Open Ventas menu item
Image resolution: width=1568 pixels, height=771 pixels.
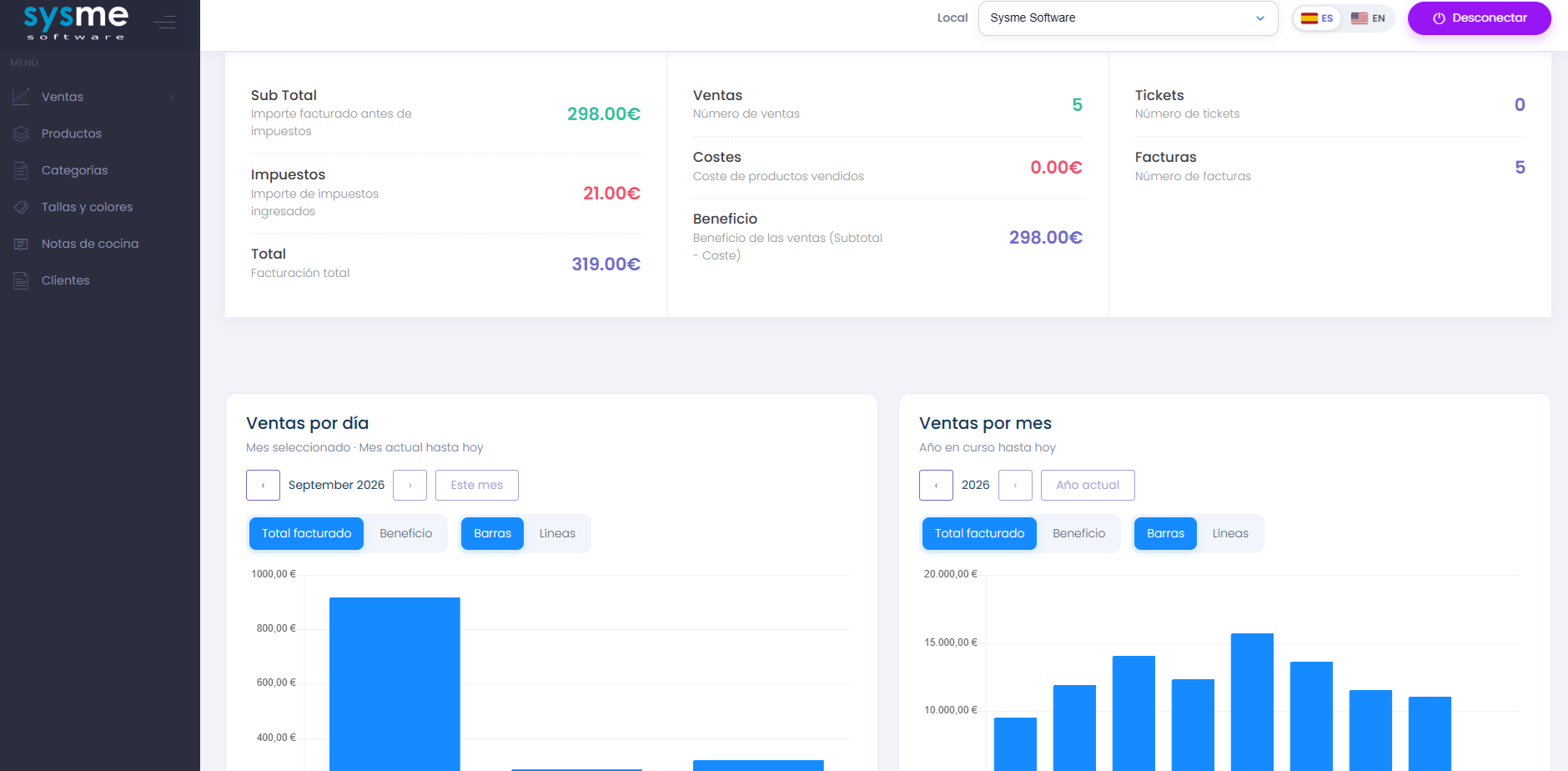tap(100, 97)
